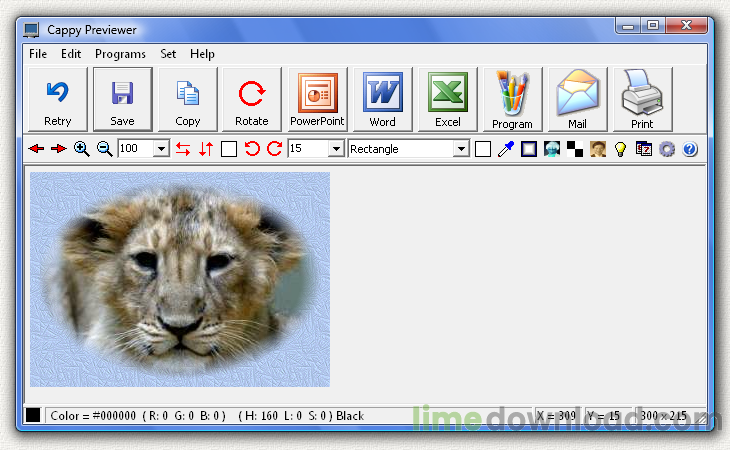Expand the zoom percentage dropdown showing 100

[x=161, y=149]
